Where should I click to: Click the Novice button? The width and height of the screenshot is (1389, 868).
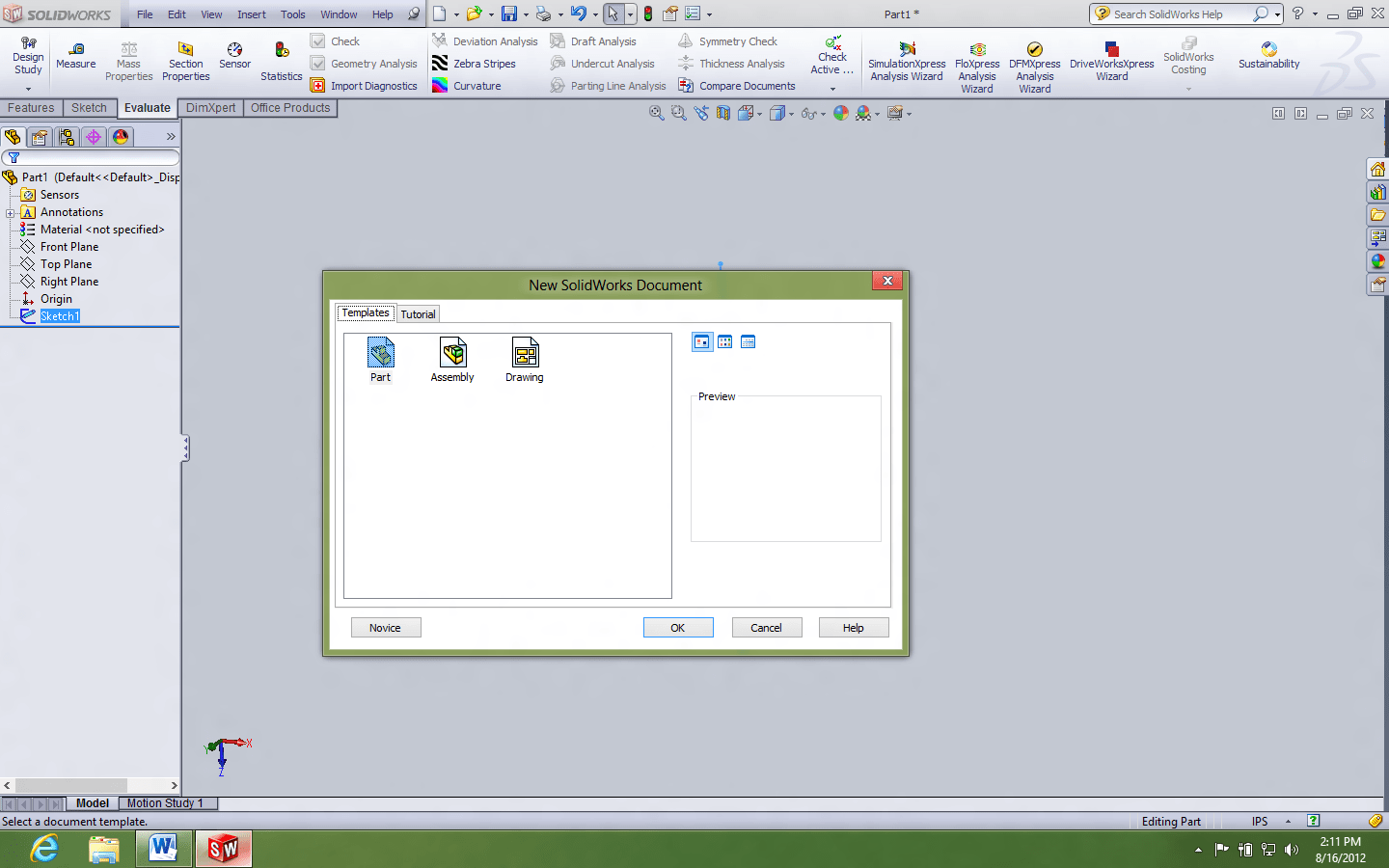[x=385, y=628]
